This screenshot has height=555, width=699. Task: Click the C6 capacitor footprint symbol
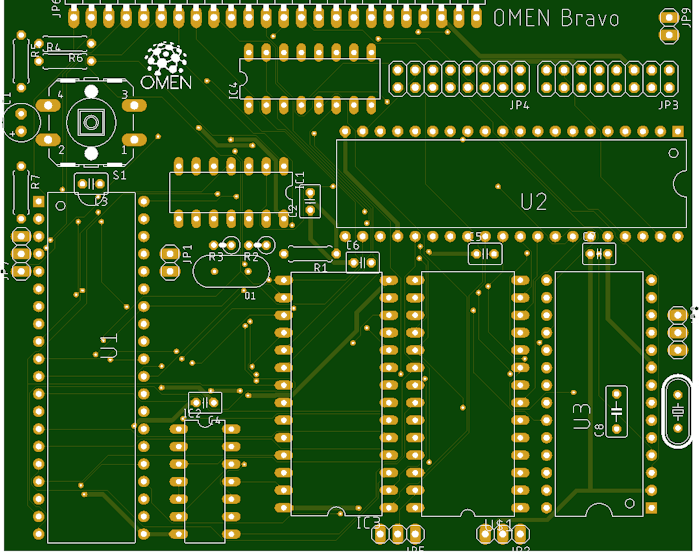[x=363, y=263]
